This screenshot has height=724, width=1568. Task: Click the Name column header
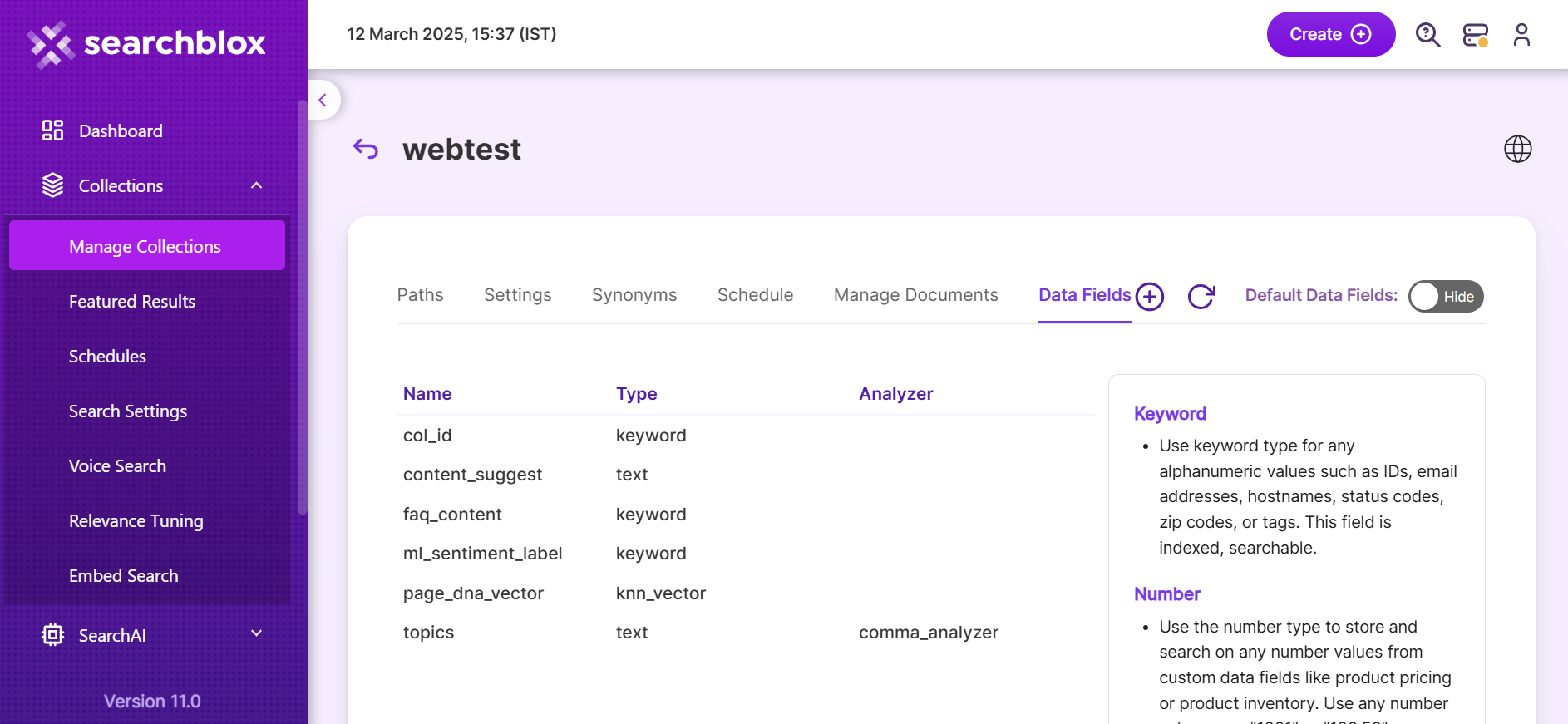(427, 394)
